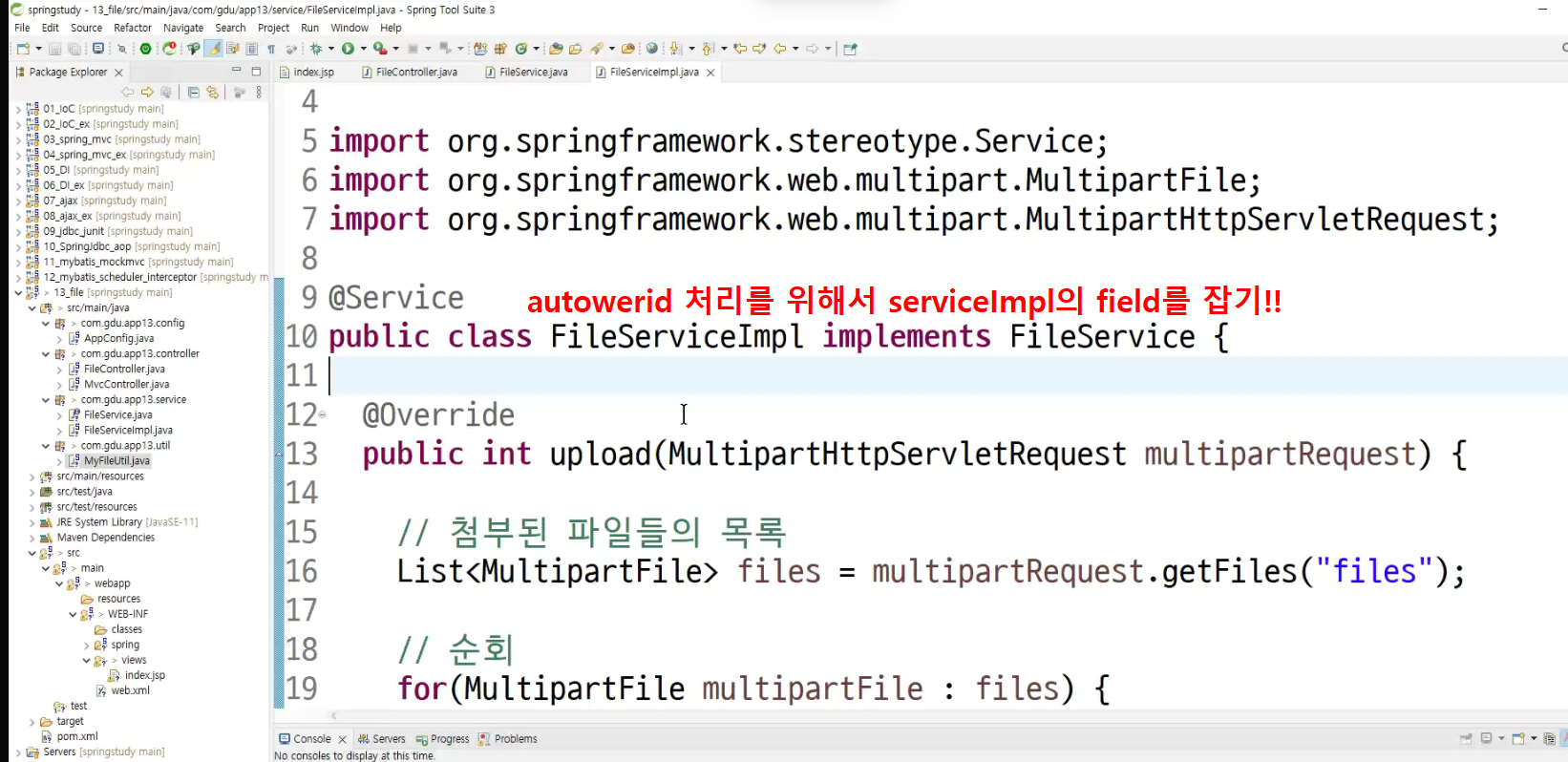Open the Window menu
This screenshot has height=762, width=1568.
(350, 28)
